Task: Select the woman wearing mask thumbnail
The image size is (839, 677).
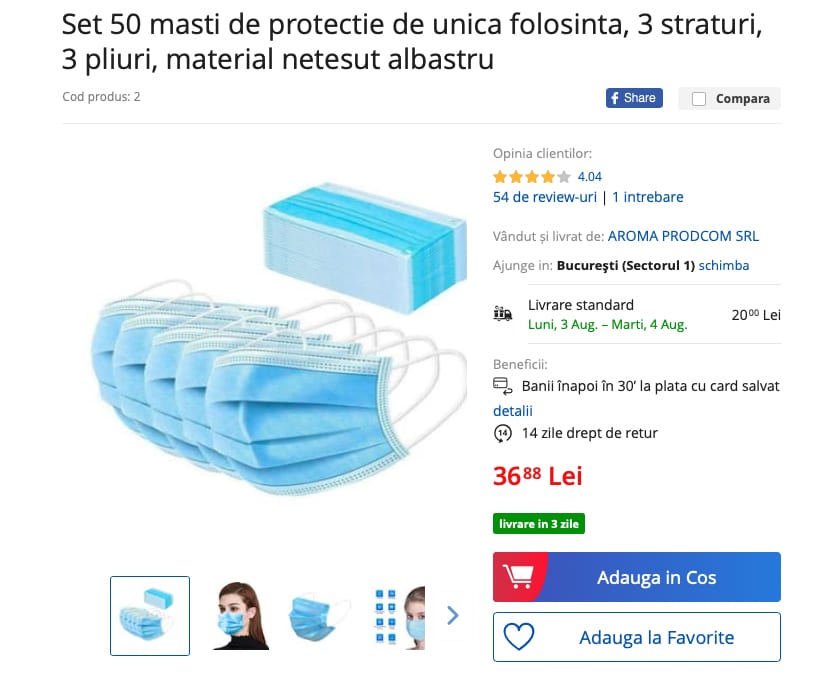Action: [240, 616]
